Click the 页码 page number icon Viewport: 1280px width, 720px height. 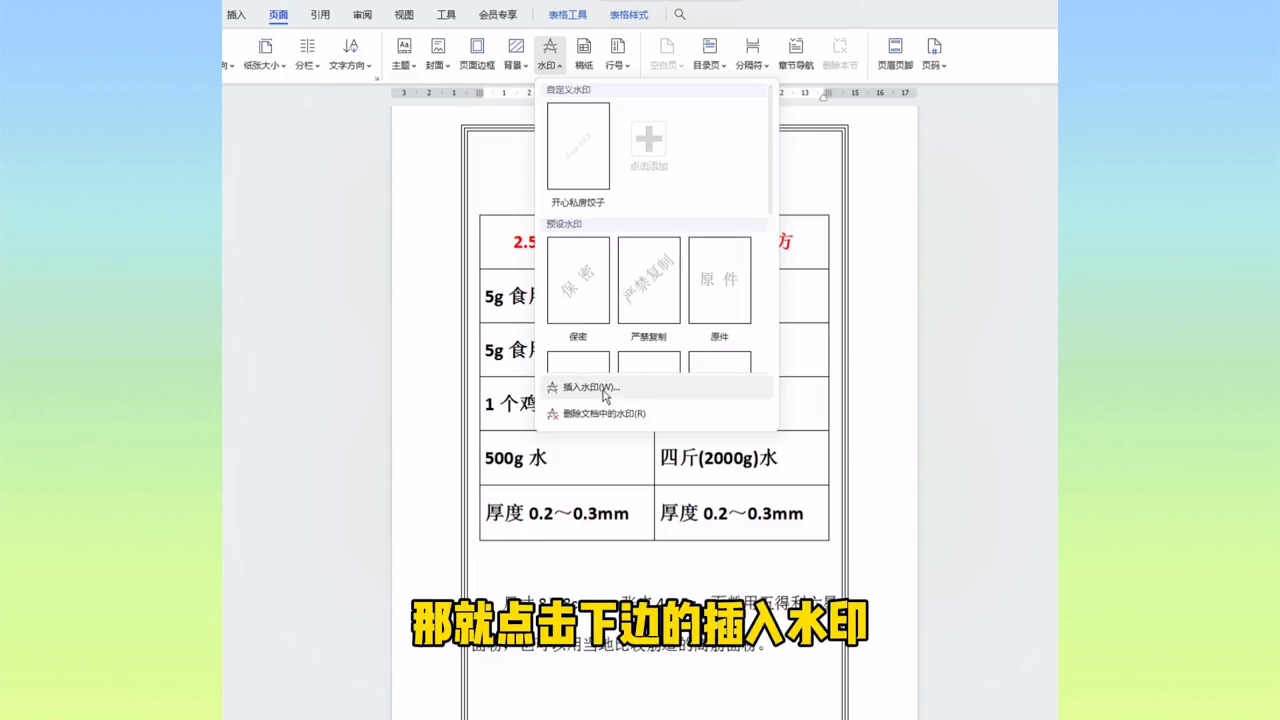(x=934, y=46)
